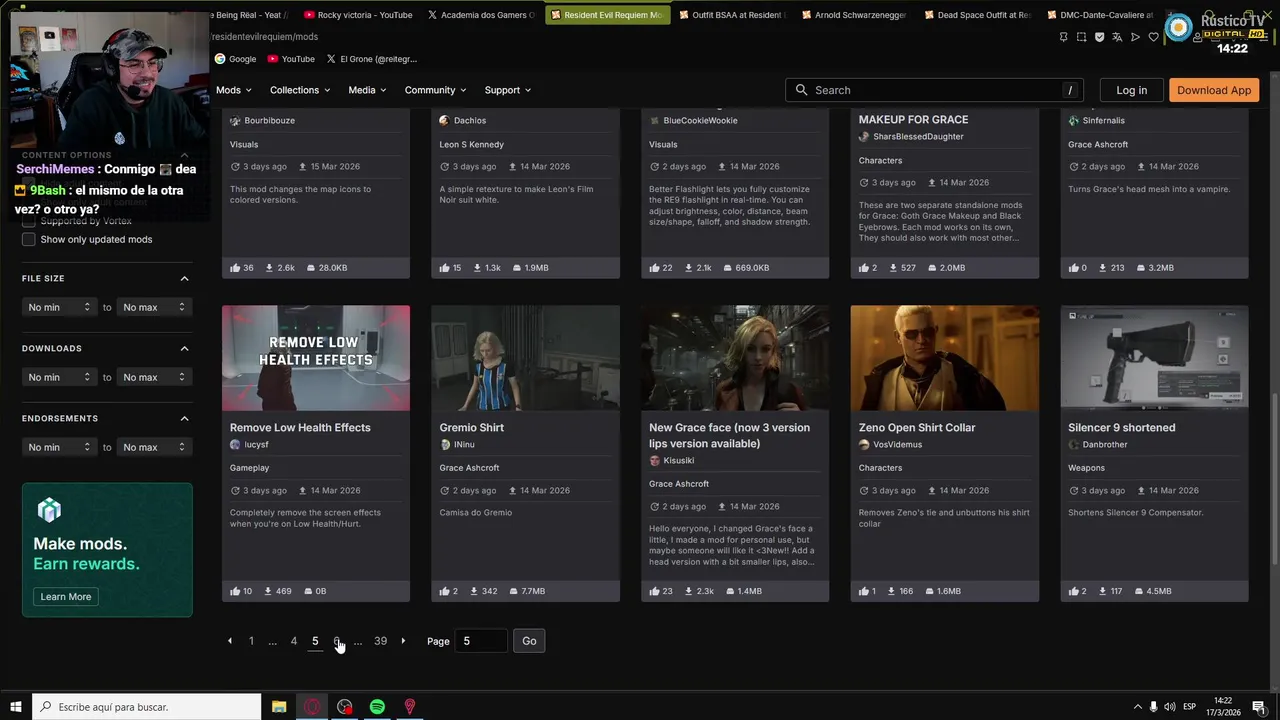The height and width of the screenshot is (720, 1280).
Task: Click the YouTube bookmark in bookmarks bar
Action: (x=290, y=59)
